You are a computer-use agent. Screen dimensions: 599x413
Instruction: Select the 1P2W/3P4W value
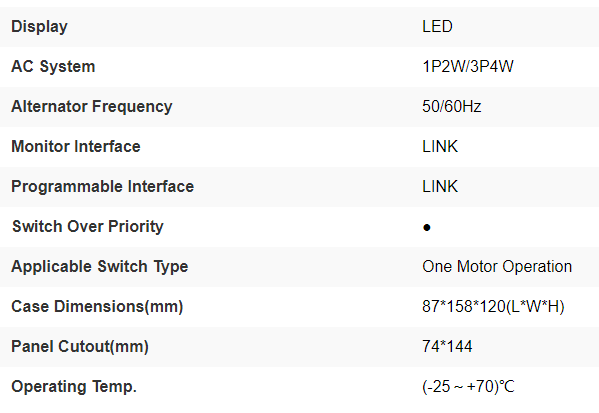click(468, 66)
